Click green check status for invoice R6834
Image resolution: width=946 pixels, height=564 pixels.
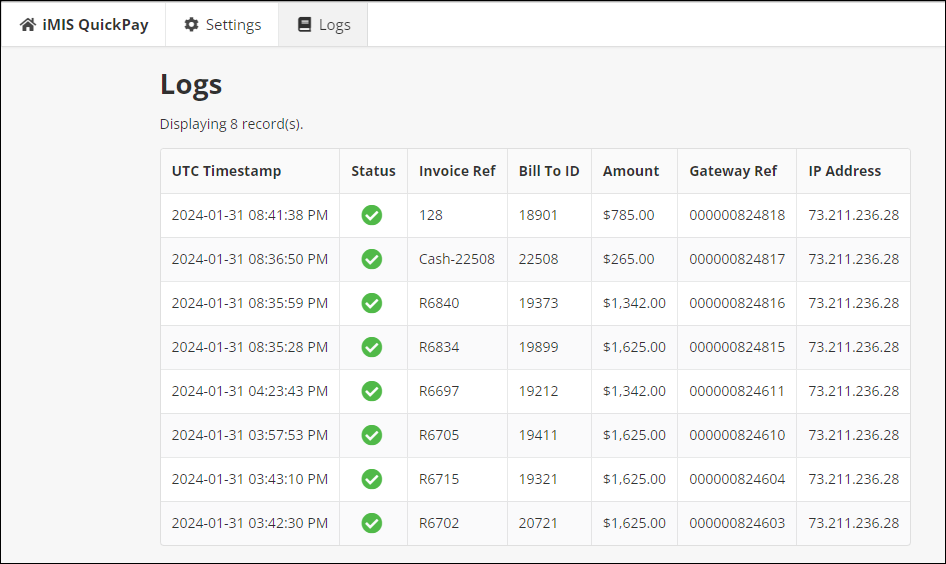click(372, 347)
